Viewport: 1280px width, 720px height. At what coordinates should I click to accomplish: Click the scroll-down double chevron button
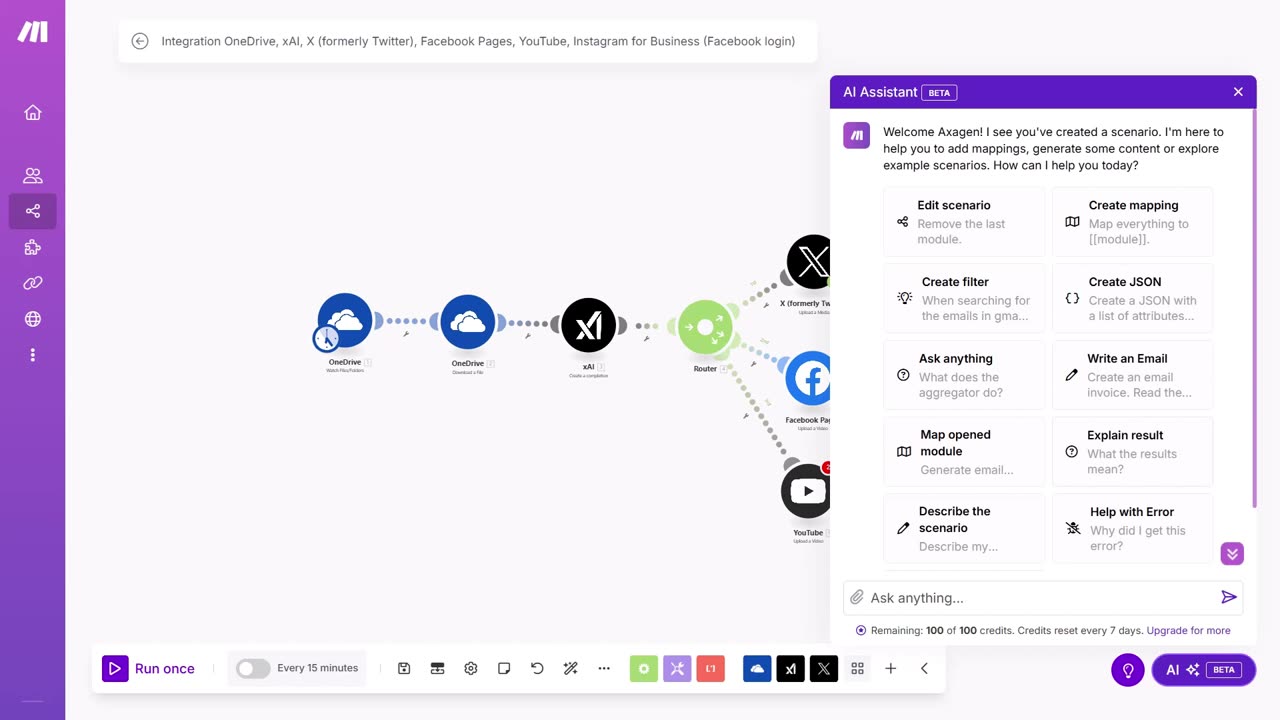pyautogui.click(x=1232, y=553)
